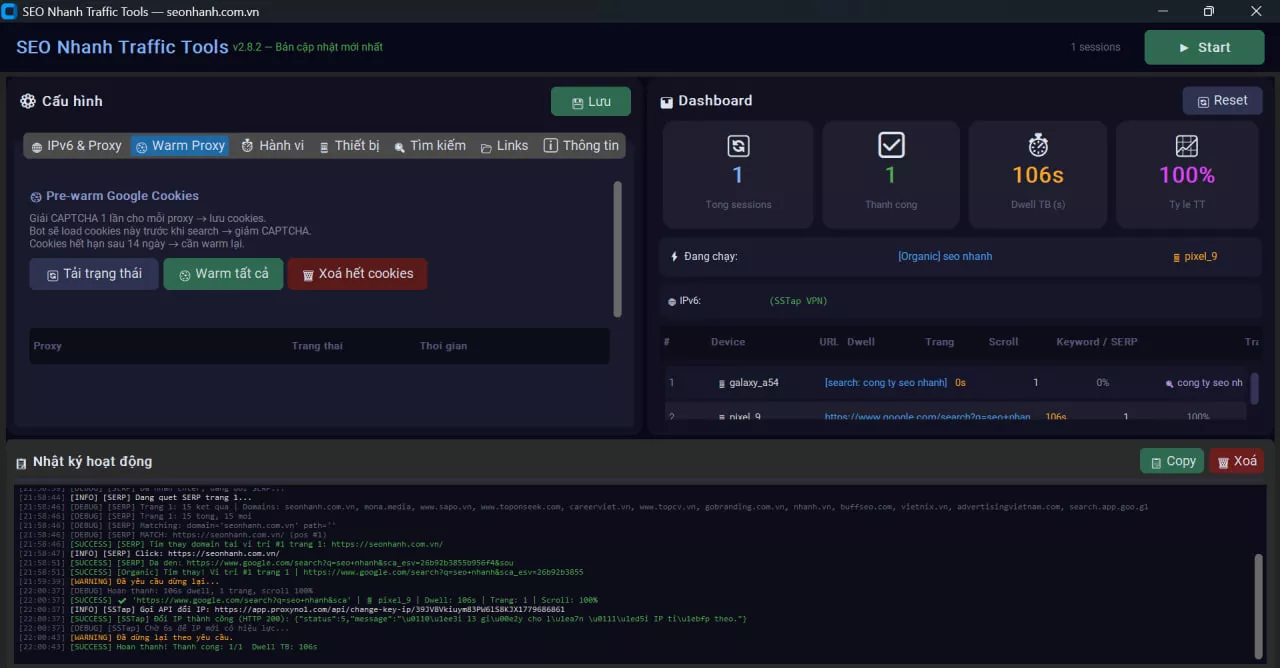Click the Thoi gian column header
Image resolution: width=1280 pixels, height=668 pixels.
coord(443,346)
